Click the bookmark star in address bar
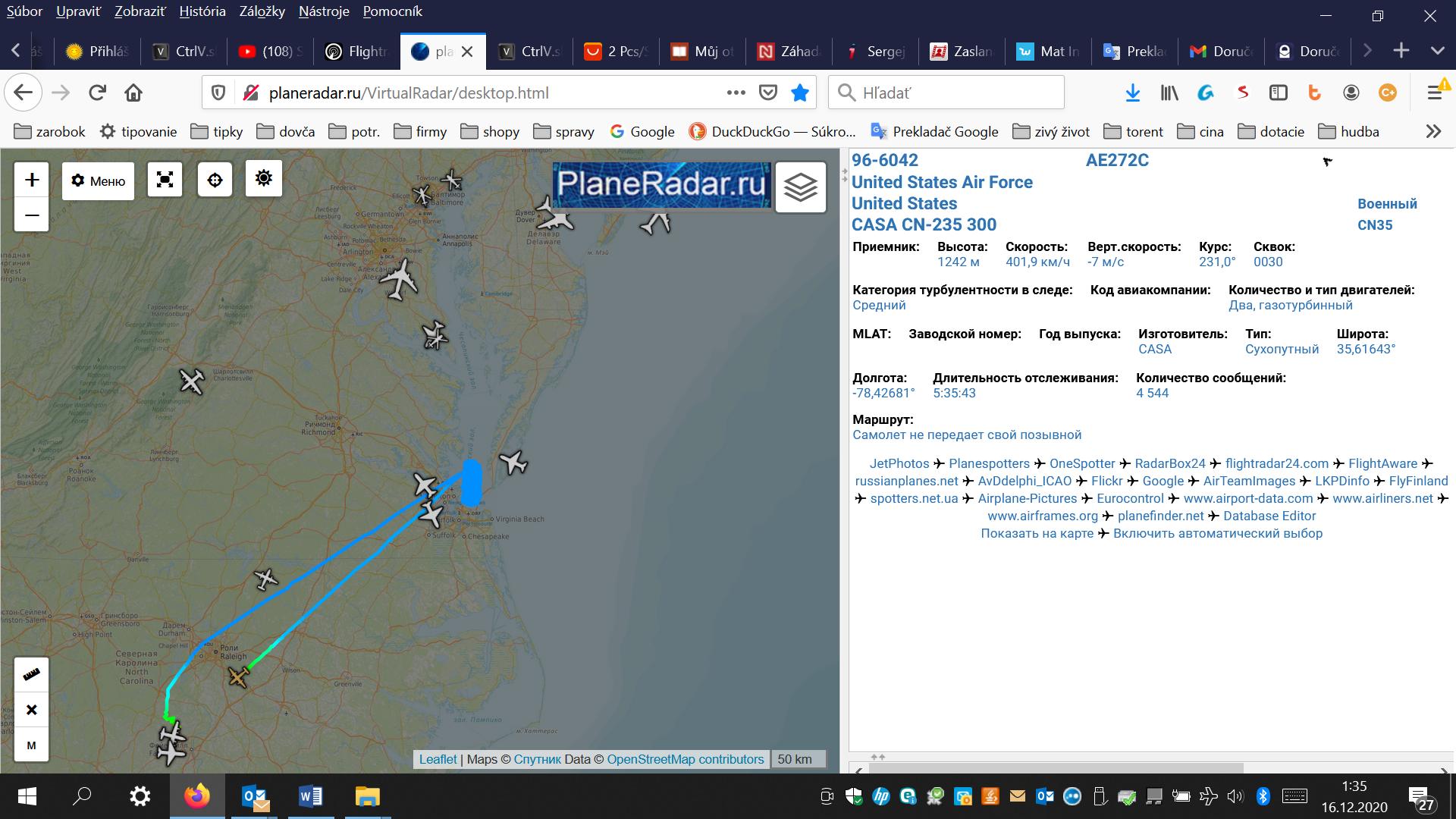Screen dimensions: 1456x819 tap(799, 93)
